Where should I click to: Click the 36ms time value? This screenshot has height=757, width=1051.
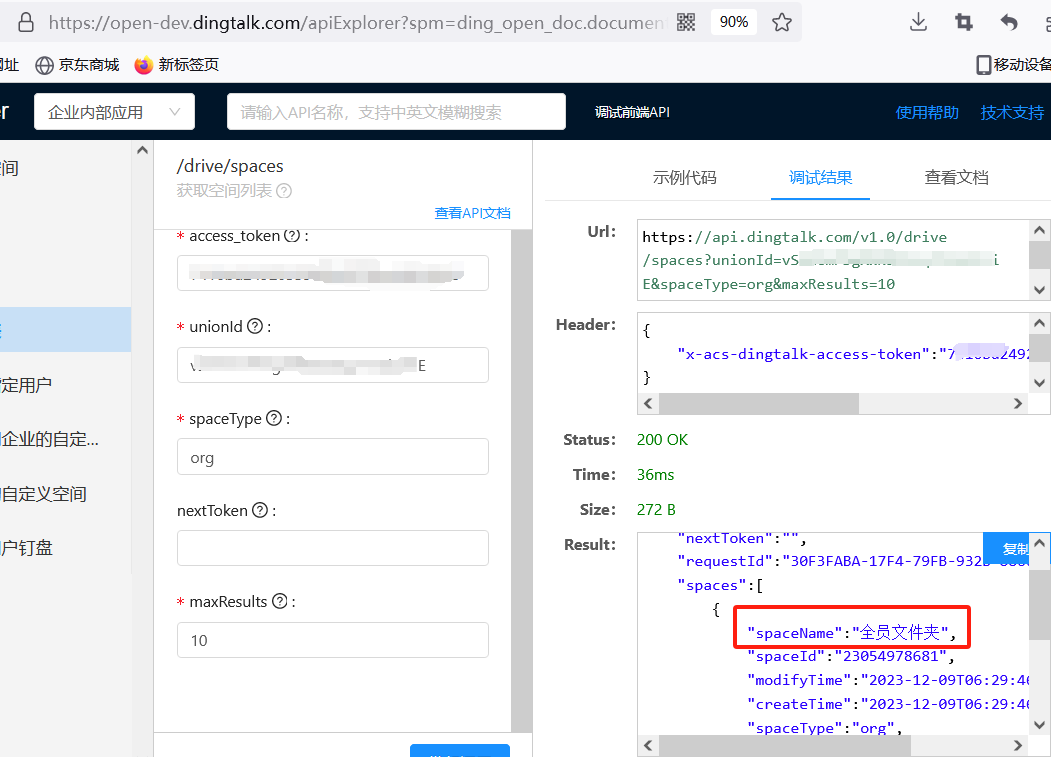[x=656, y=475]
